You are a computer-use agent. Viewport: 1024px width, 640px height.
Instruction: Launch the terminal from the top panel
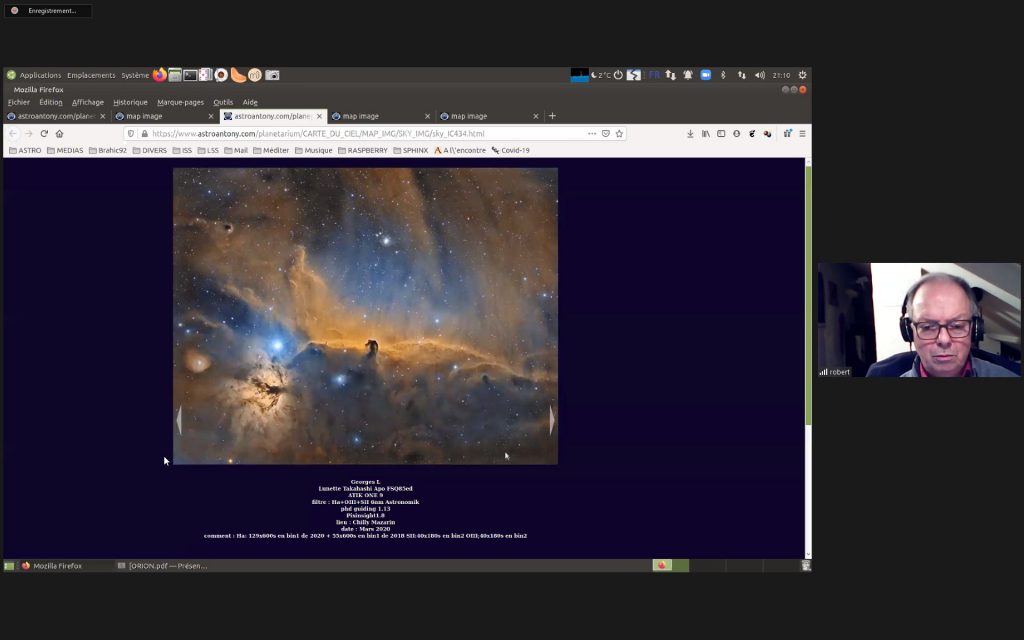point(190,75)
